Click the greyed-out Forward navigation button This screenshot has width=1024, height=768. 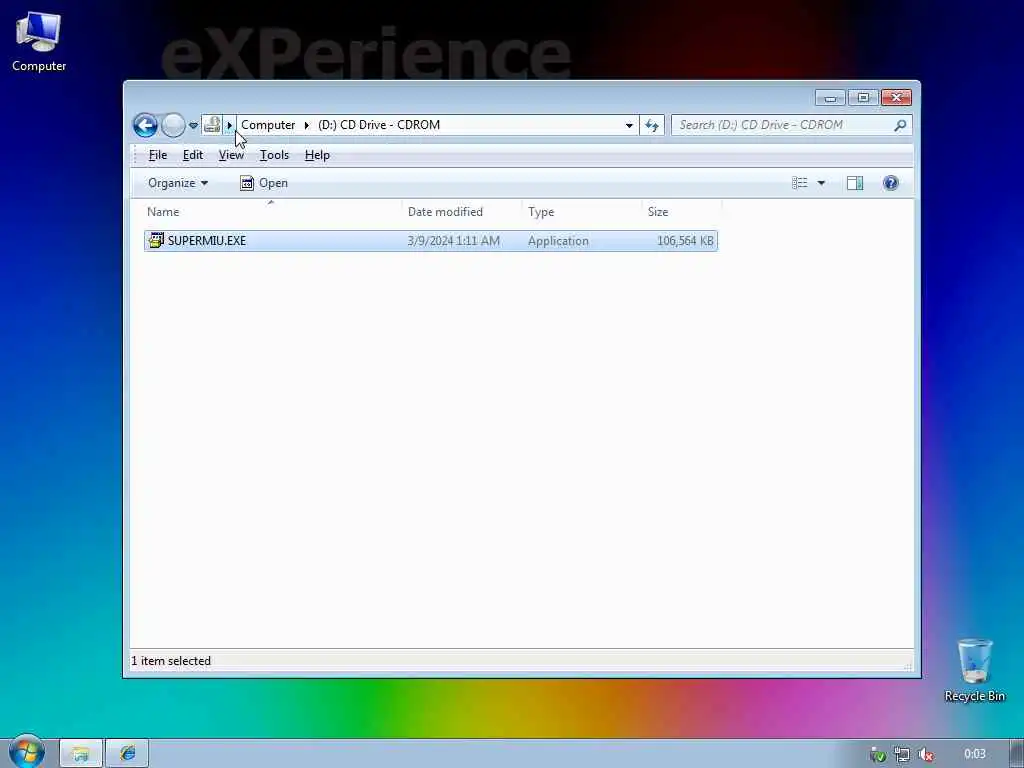click(173, 125)
